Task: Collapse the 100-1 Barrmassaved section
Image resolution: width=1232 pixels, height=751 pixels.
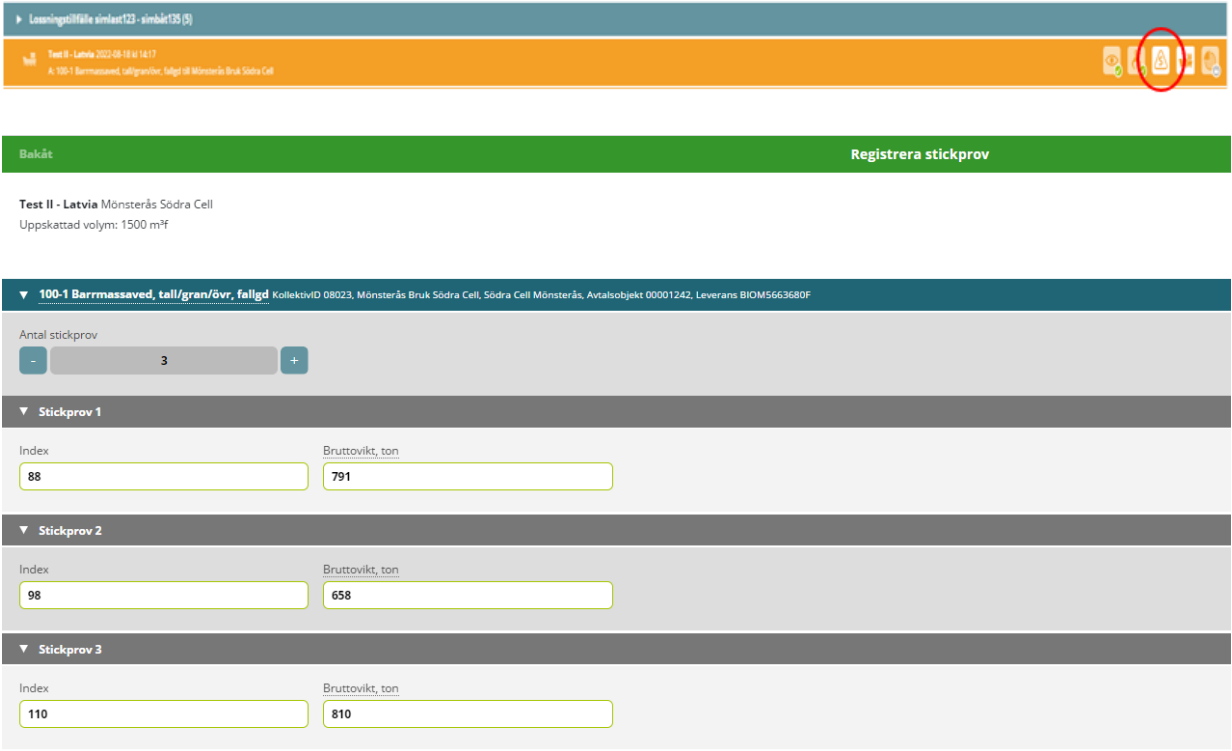Action: click(24, 295)
